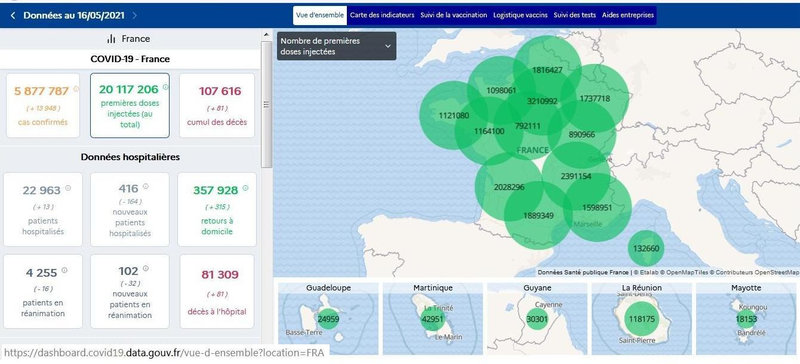This screenshot has width=800, height=364.
Task: Switch to Carte des indicateurs tab
Action: click(x=382, y=15)
